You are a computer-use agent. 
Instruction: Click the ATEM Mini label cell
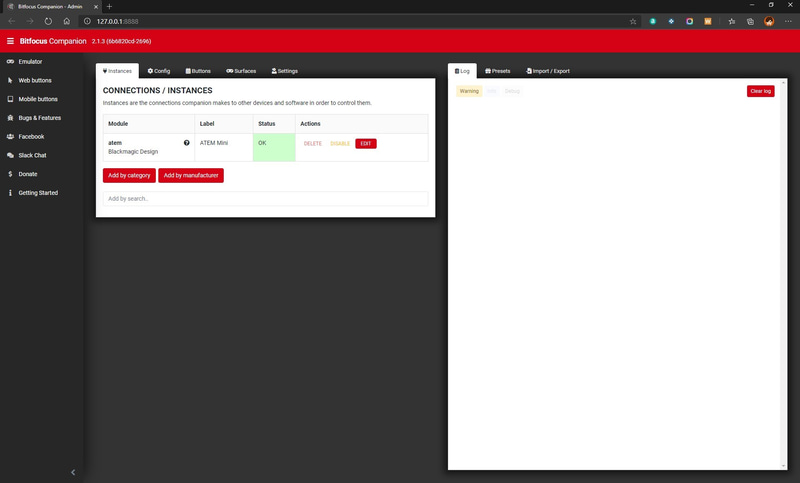[223, 147]
